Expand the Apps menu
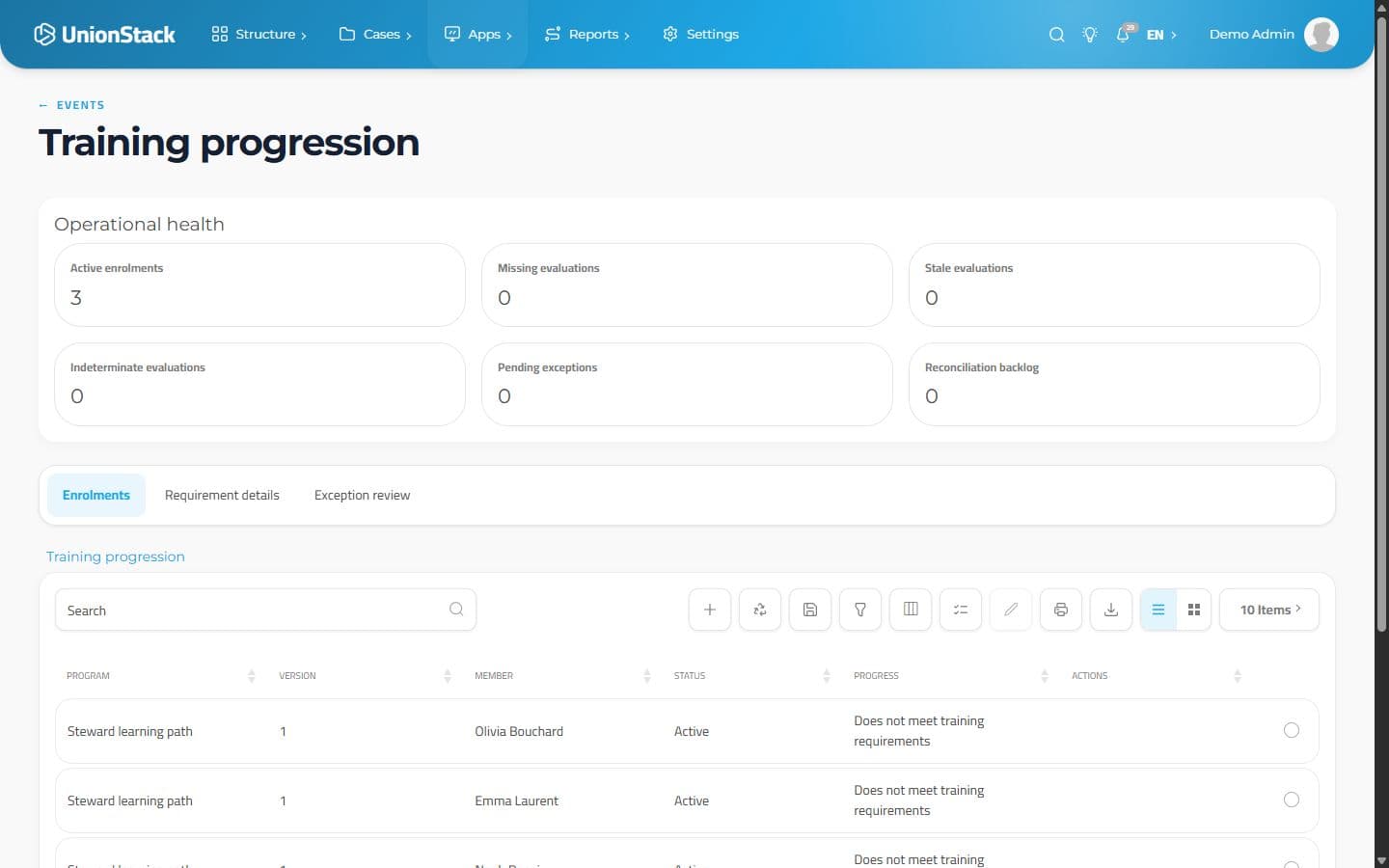This screenshot has height=868, width=1389. (x=477, y=34)
